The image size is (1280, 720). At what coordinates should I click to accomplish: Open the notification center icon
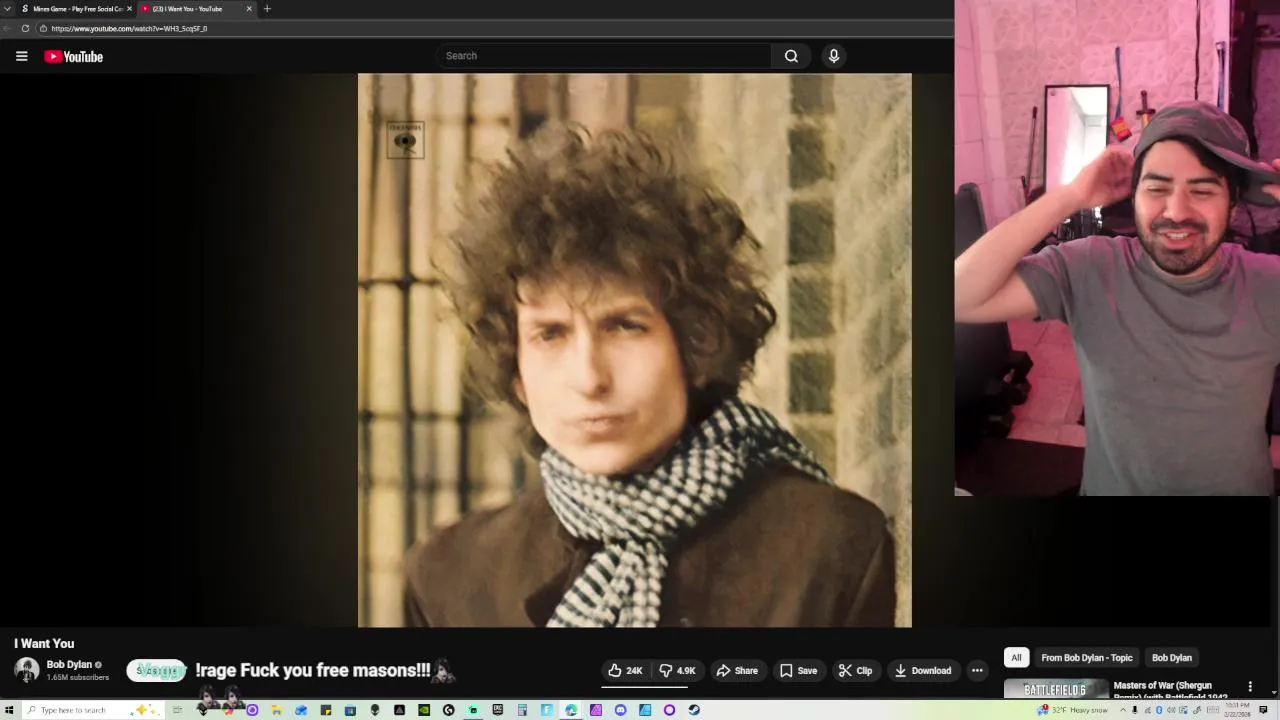pos(1263,710)
